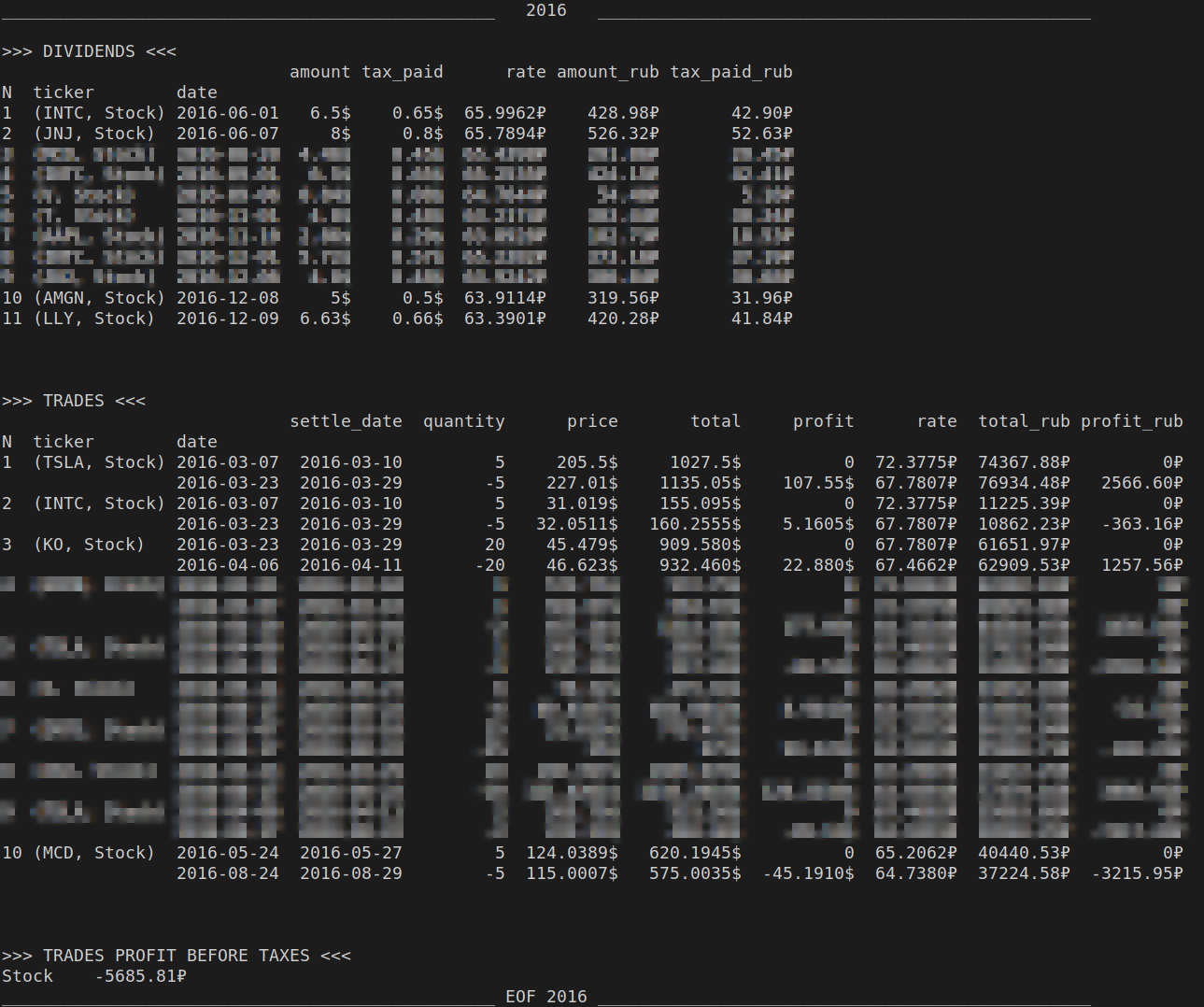The image size is (1204, 1007).
Task: Click TSLA sell price 227.01$
Action: point(582,483)
